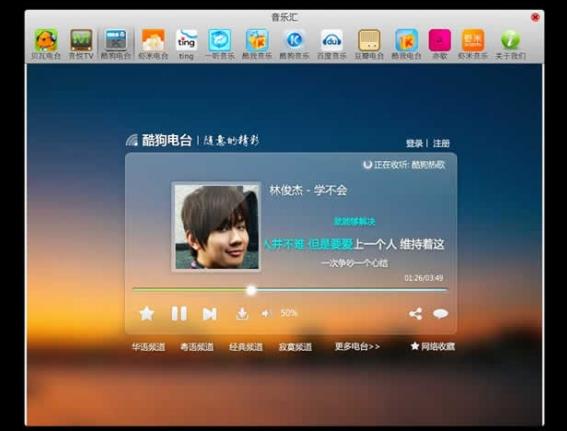Viewport: 567px width, 431px height.
Task: Open the 音悦TV icon in toolbar
Action: pos(81,44)
